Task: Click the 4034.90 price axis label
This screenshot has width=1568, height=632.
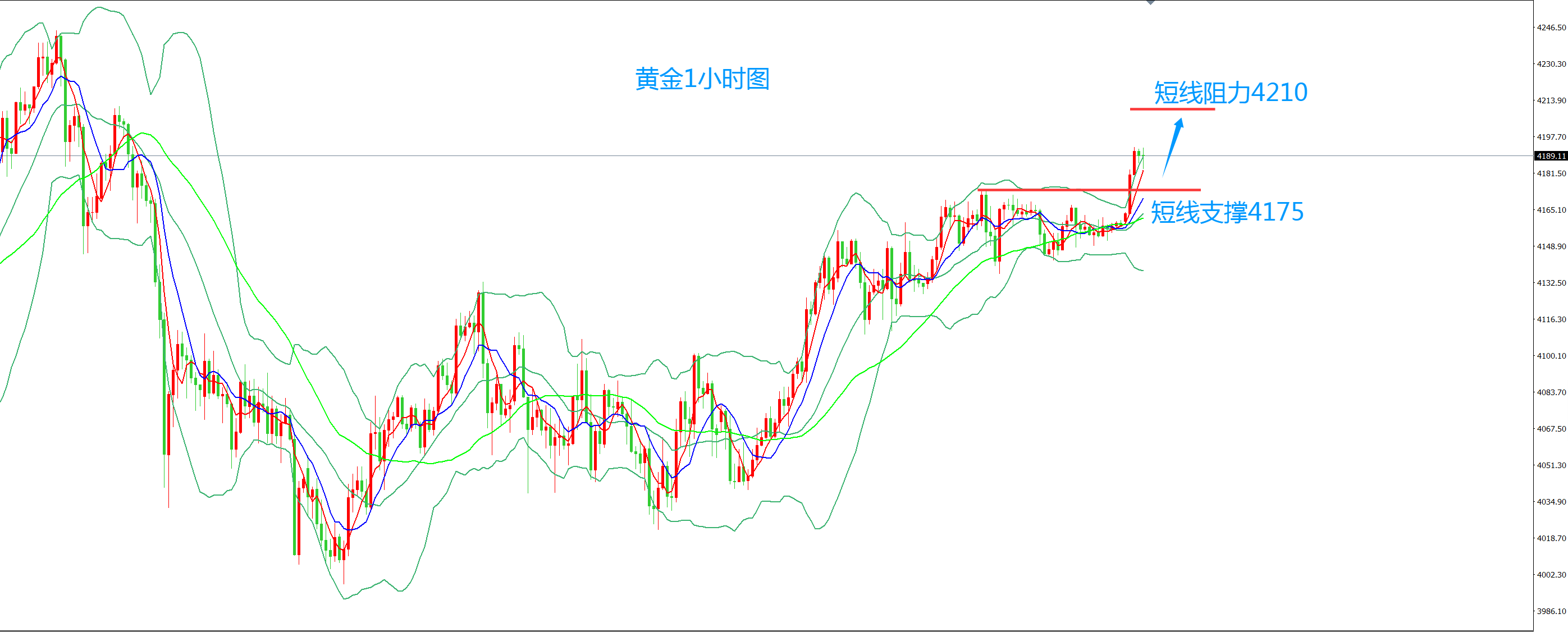Action: click(x=1551, y=502)
